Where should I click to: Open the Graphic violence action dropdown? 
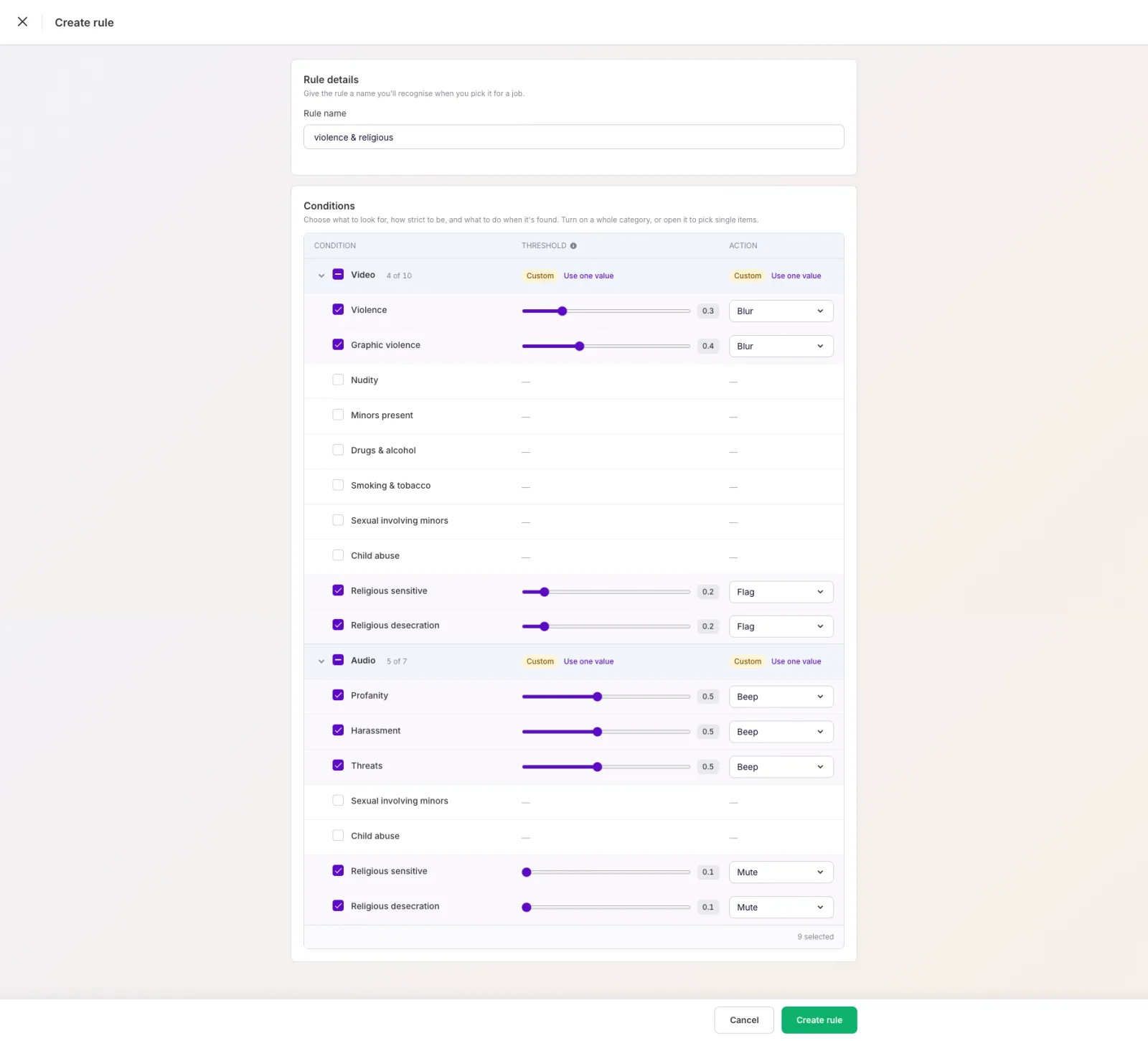click(x=781, y=347)
